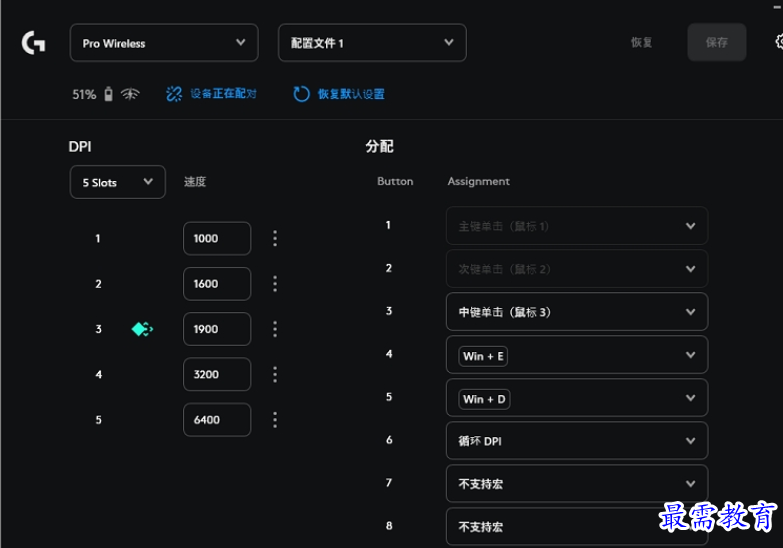783x548 pixels.
Task: Click the Win + E key chip
Action: [x=483, y=356]
